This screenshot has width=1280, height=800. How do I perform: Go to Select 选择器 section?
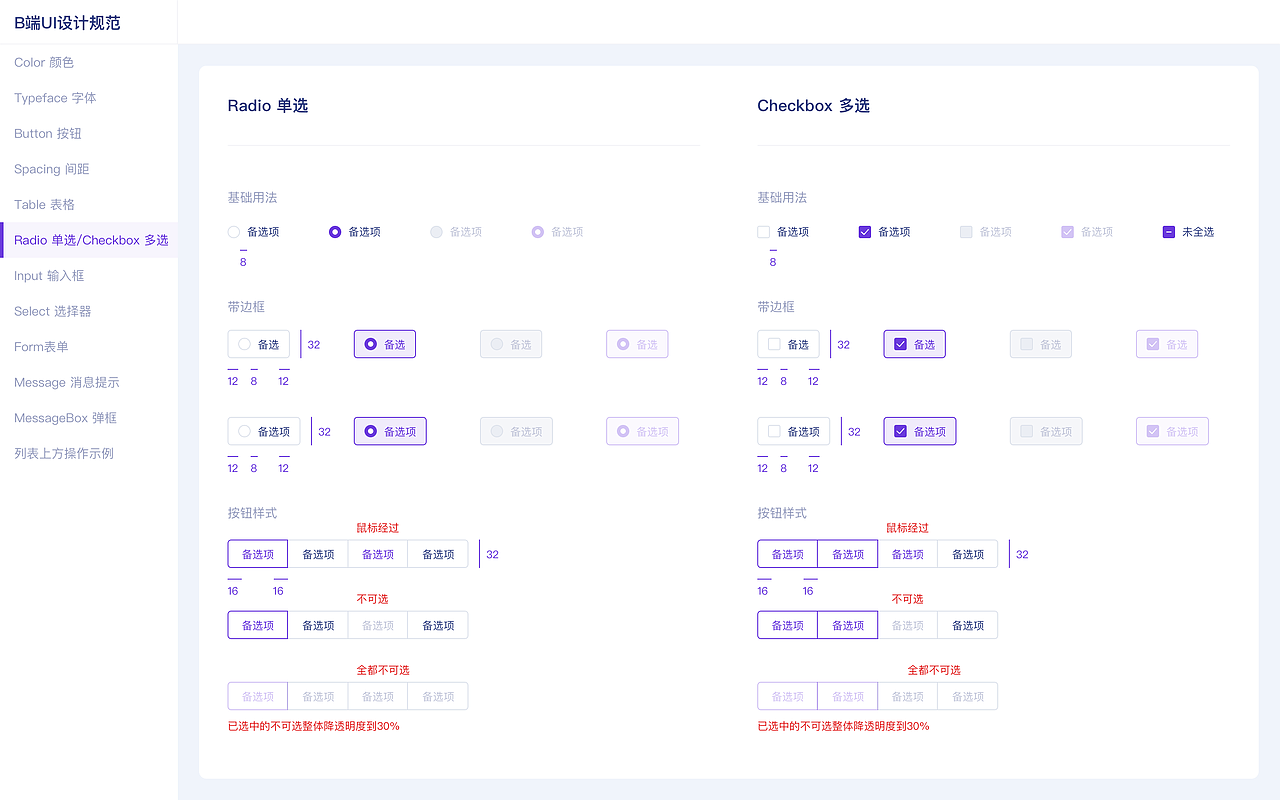click(53, 311)
